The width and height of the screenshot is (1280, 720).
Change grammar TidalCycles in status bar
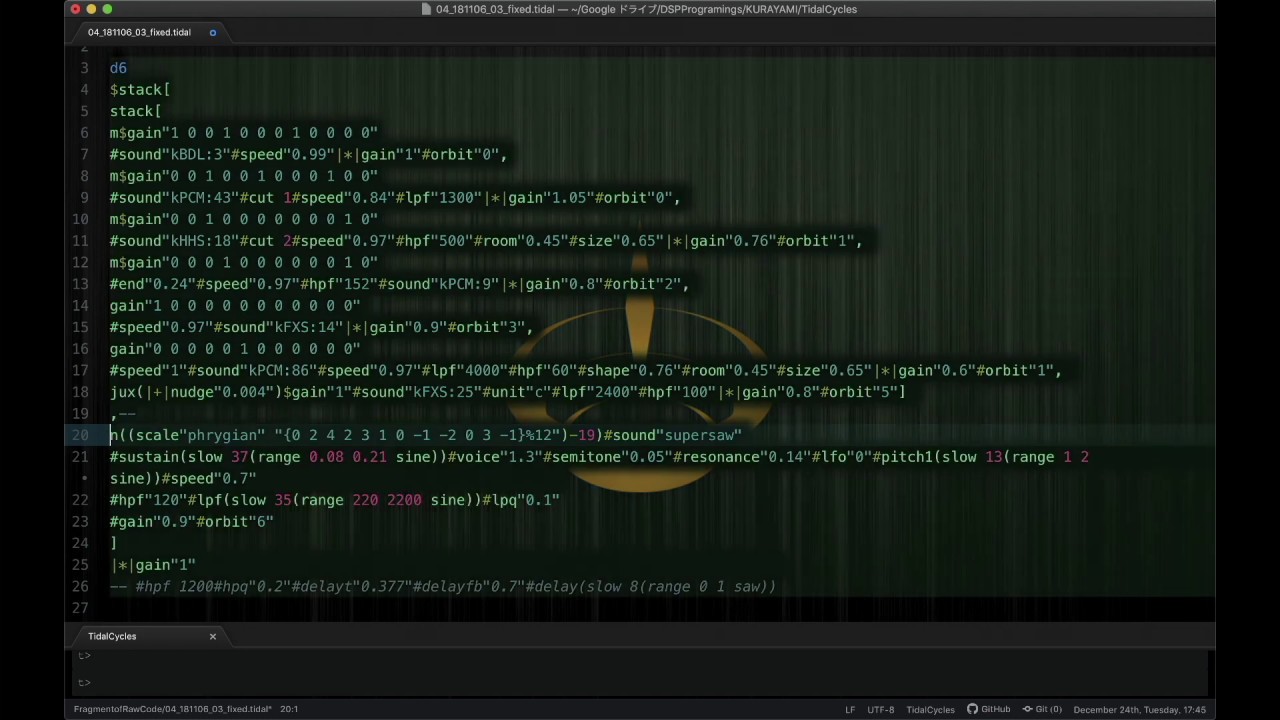click(x=930, y=710)
